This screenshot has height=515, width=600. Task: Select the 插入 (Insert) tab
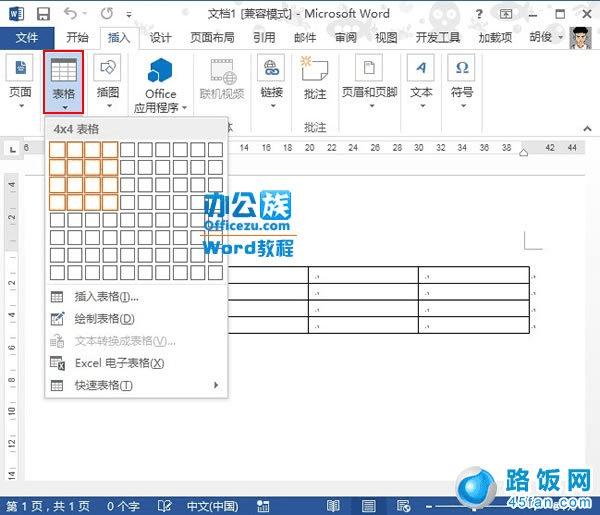(x=119, y=37)
